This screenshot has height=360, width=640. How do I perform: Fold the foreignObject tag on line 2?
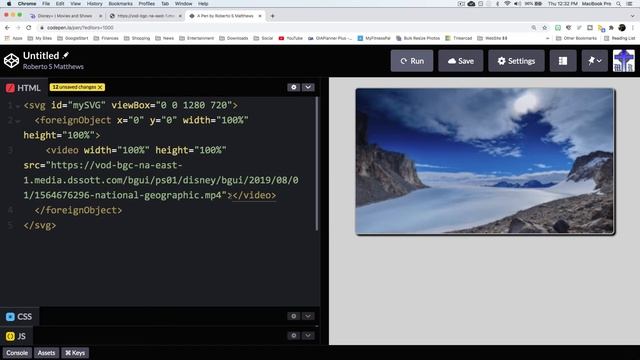click(x=18, y=121)
